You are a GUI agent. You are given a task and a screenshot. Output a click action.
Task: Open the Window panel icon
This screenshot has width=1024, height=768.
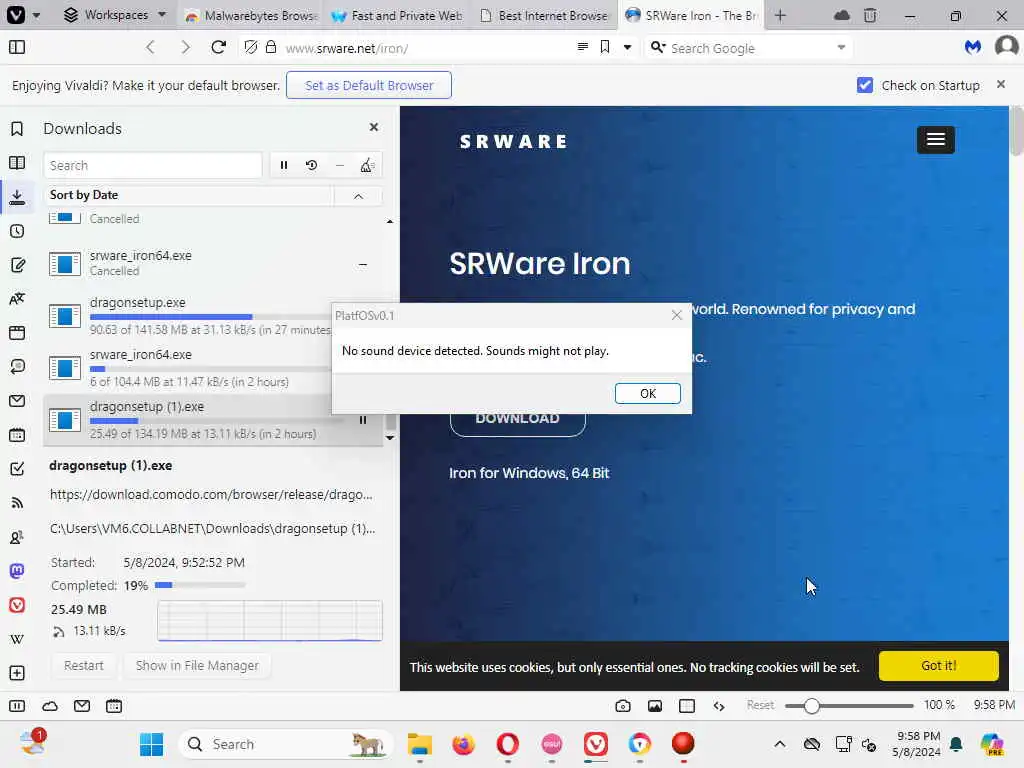click(17, 332)
